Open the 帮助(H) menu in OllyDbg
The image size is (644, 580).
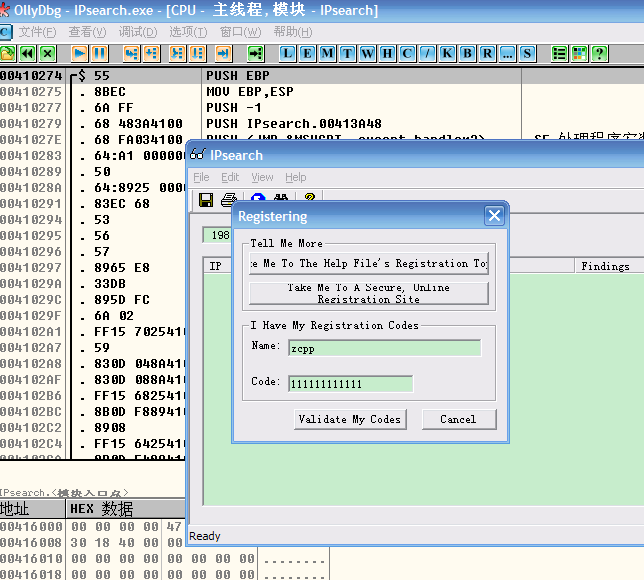[293, 32]
